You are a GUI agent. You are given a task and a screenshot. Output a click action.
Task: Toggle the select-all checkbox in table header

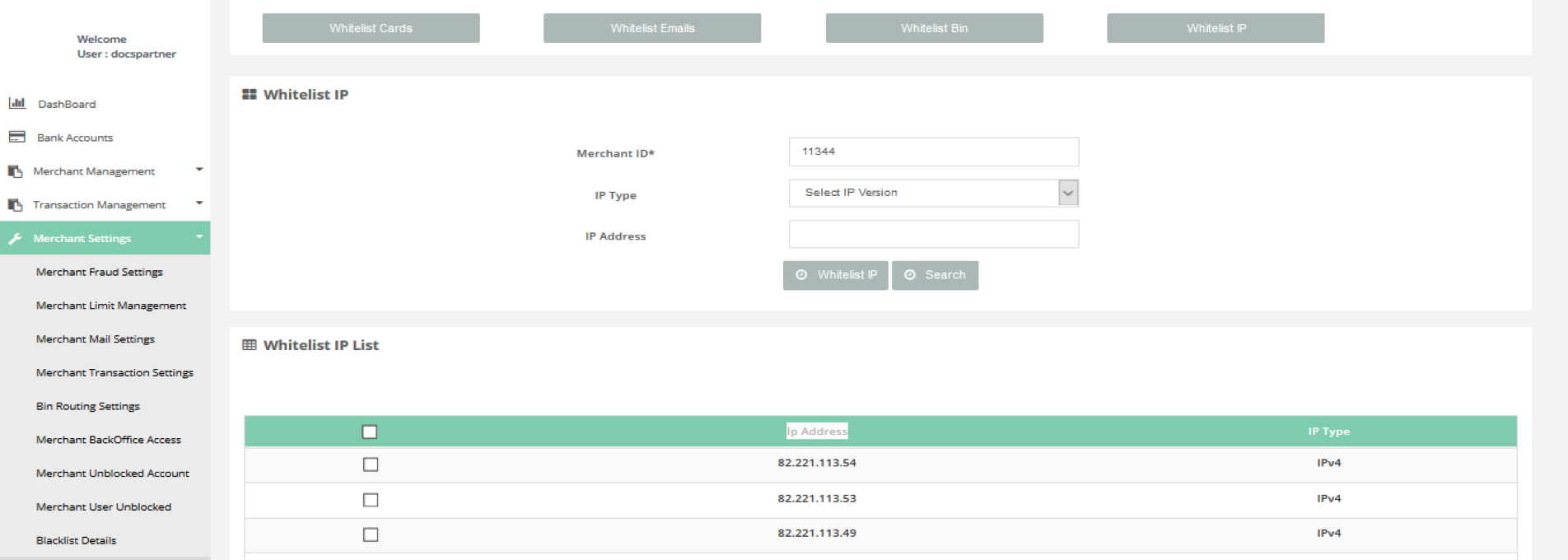[370, 432]
